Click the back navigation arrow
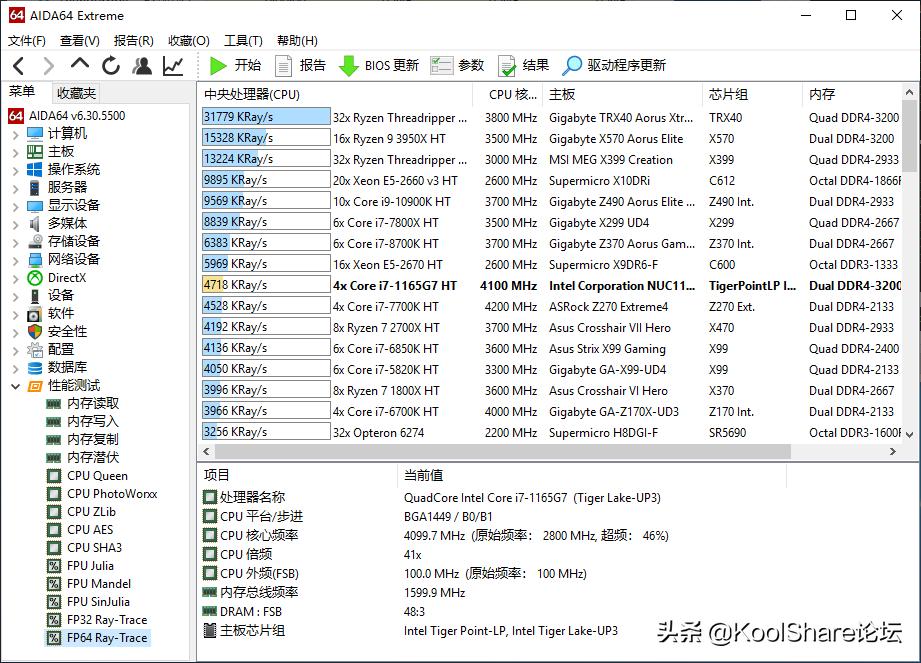The height and width of the screenshot is (663, 921). (x=18, y=67)
